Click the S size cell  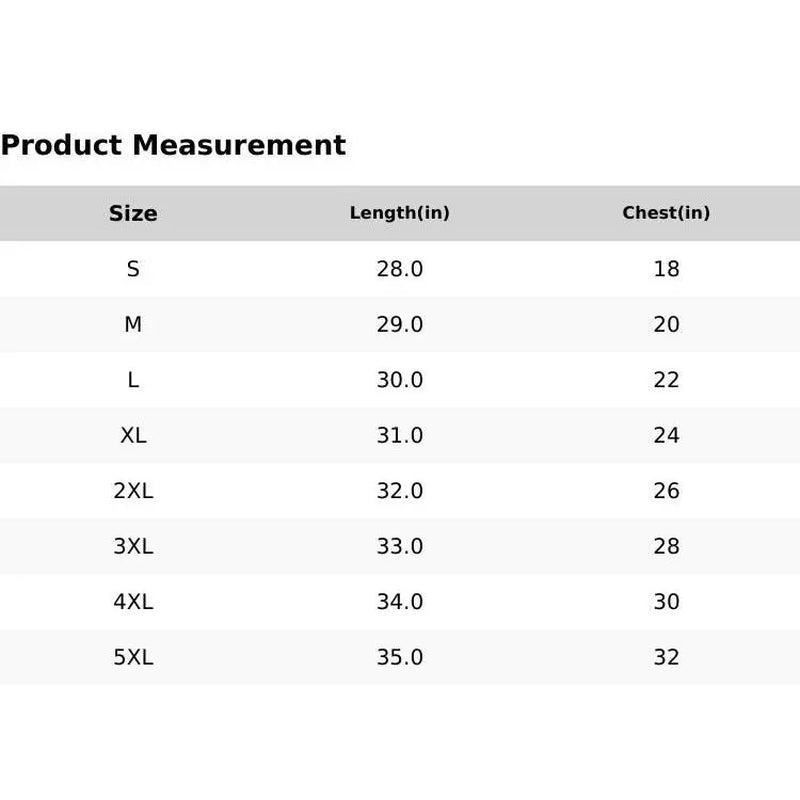[133, 269]
